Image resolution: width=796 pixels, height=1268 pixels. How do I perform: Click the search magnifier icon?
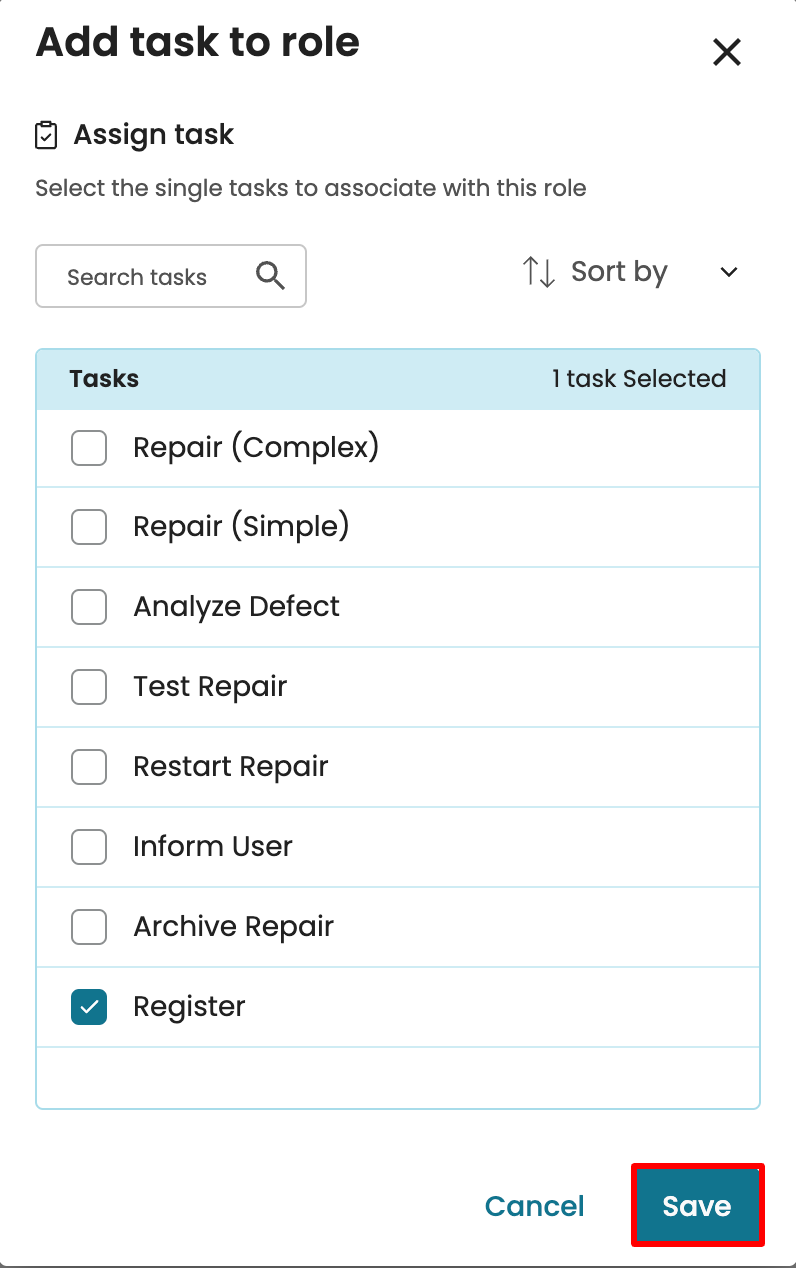coord(270,276)
